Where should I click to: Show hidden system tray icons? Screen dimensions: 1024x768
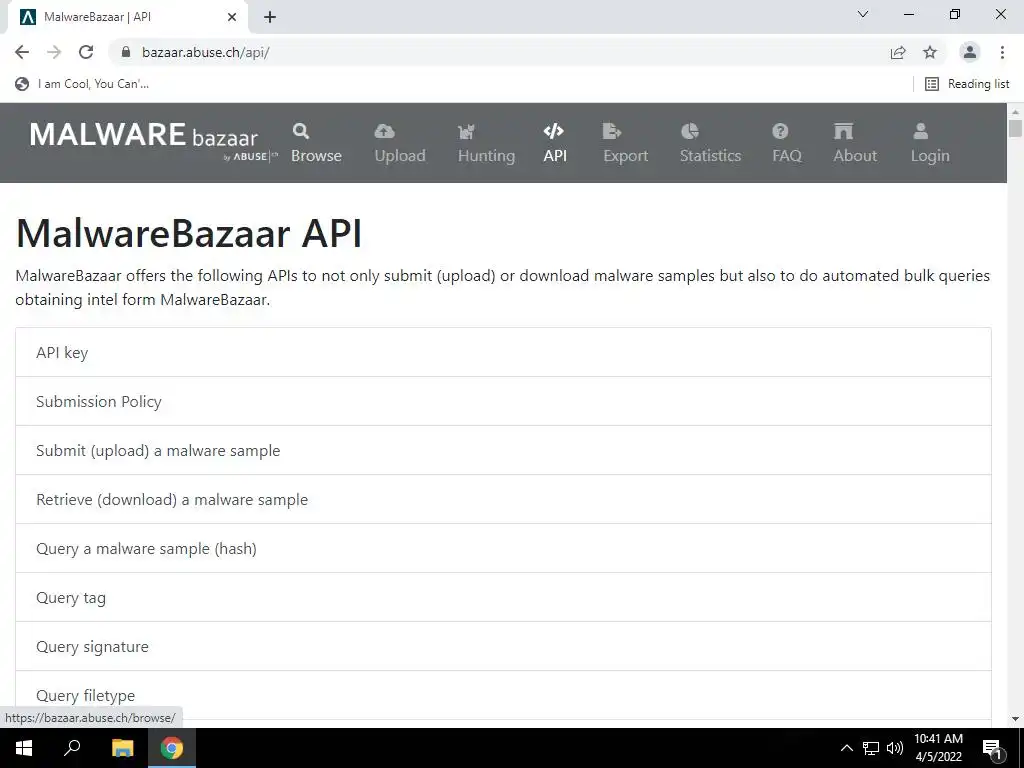[846, 748]
